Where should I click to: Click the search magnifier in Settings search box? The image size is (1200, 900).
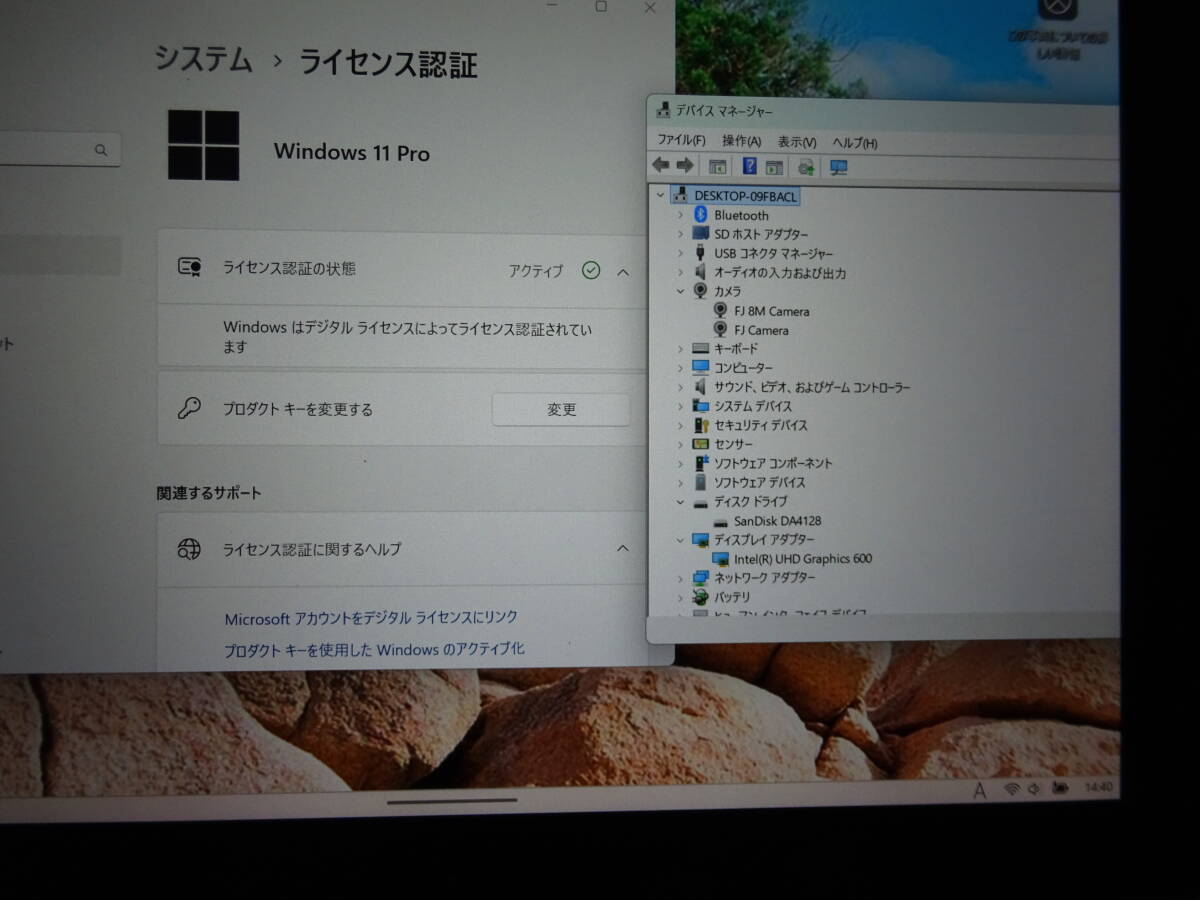click(x=101, y=150)
